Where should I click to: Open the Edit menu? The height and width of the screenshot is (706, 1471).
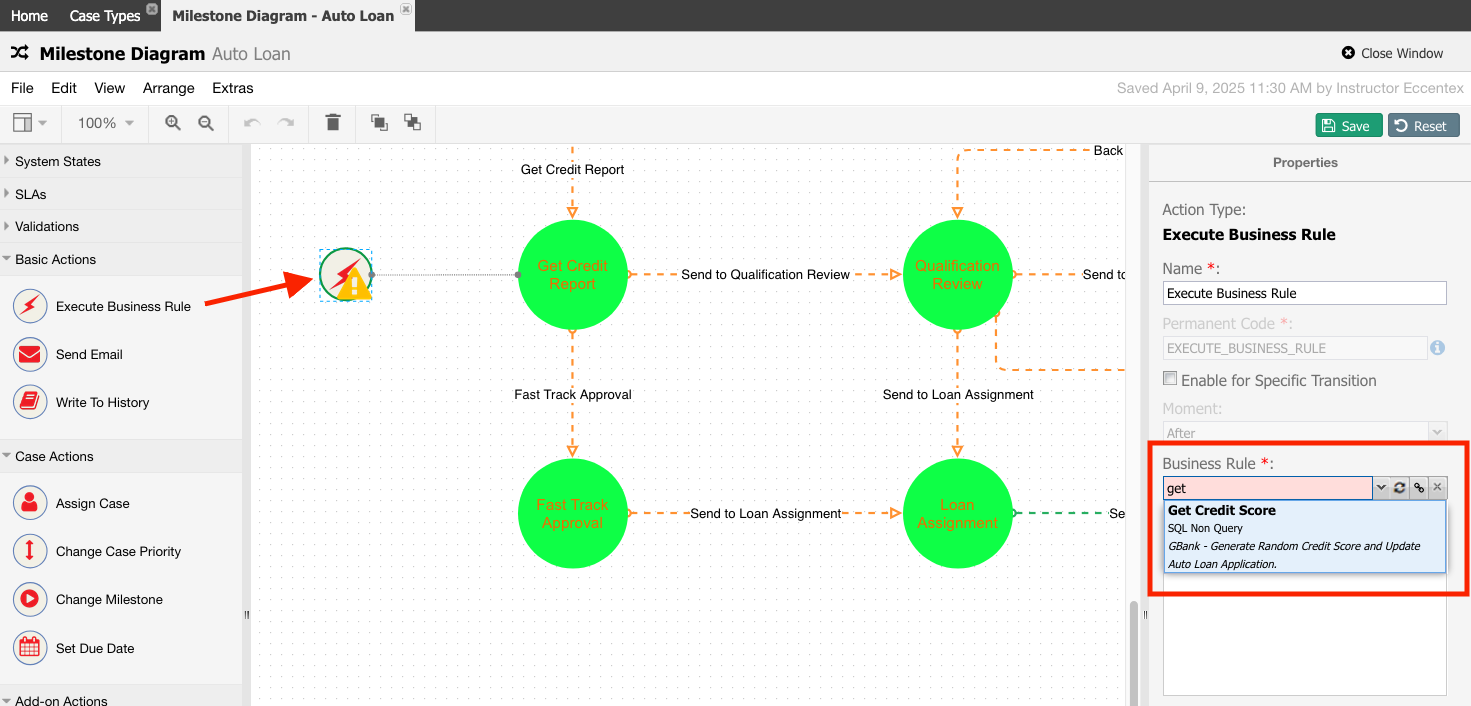click(x=64, y=88)
